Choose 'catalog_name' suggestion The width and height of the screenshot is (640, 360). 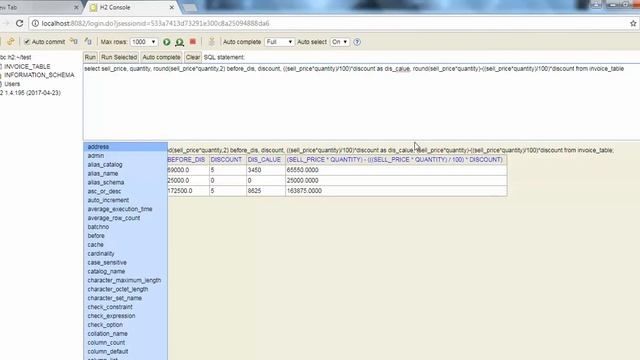click(126, 271)
